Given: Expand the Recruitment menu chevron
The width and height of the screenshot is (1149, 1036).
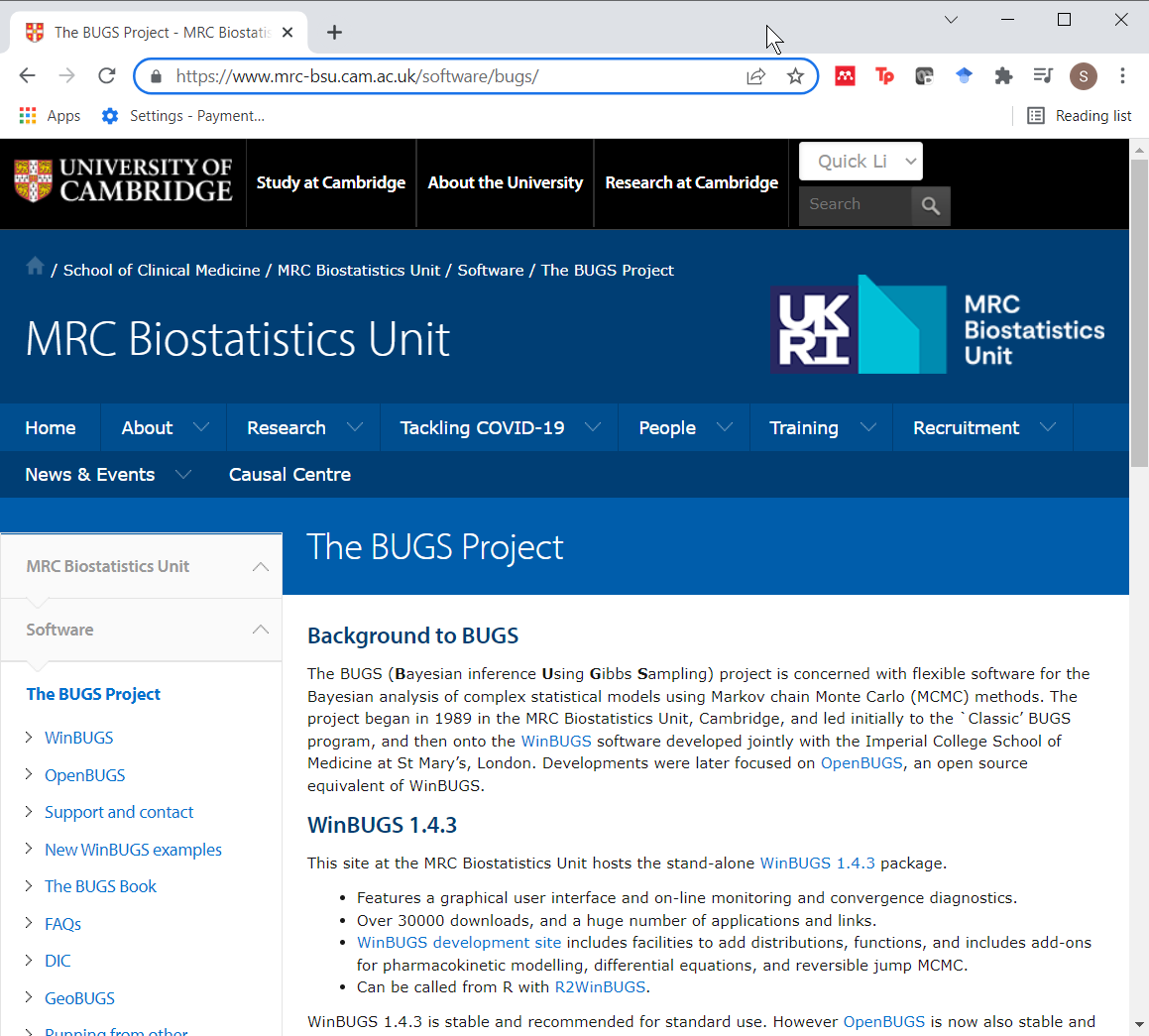Looking at the screenshot, I should pyautogui.click(x=1048, y=427).
